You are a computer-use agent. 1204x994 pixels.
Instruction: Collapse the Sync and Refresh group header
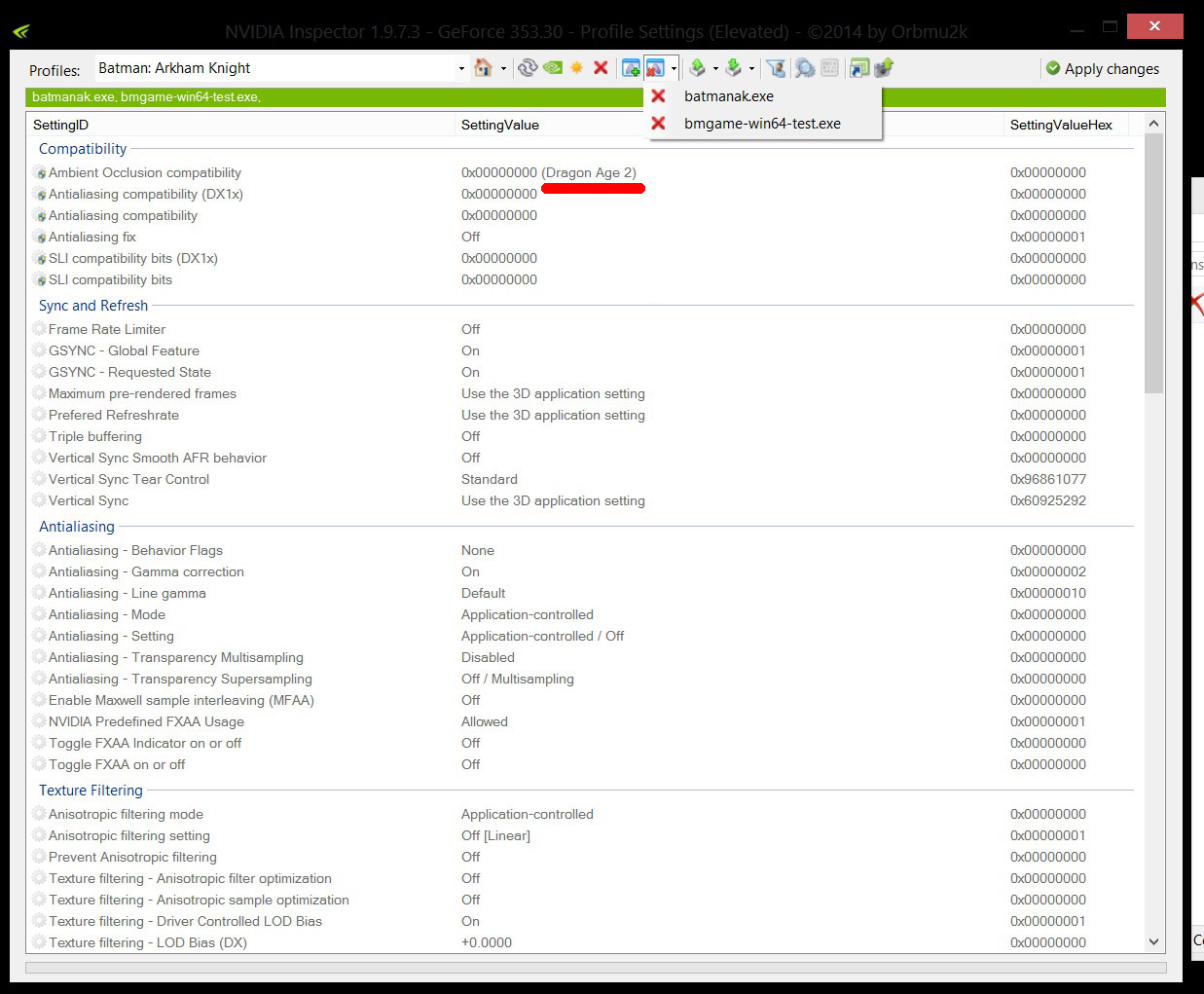(93, 306)
